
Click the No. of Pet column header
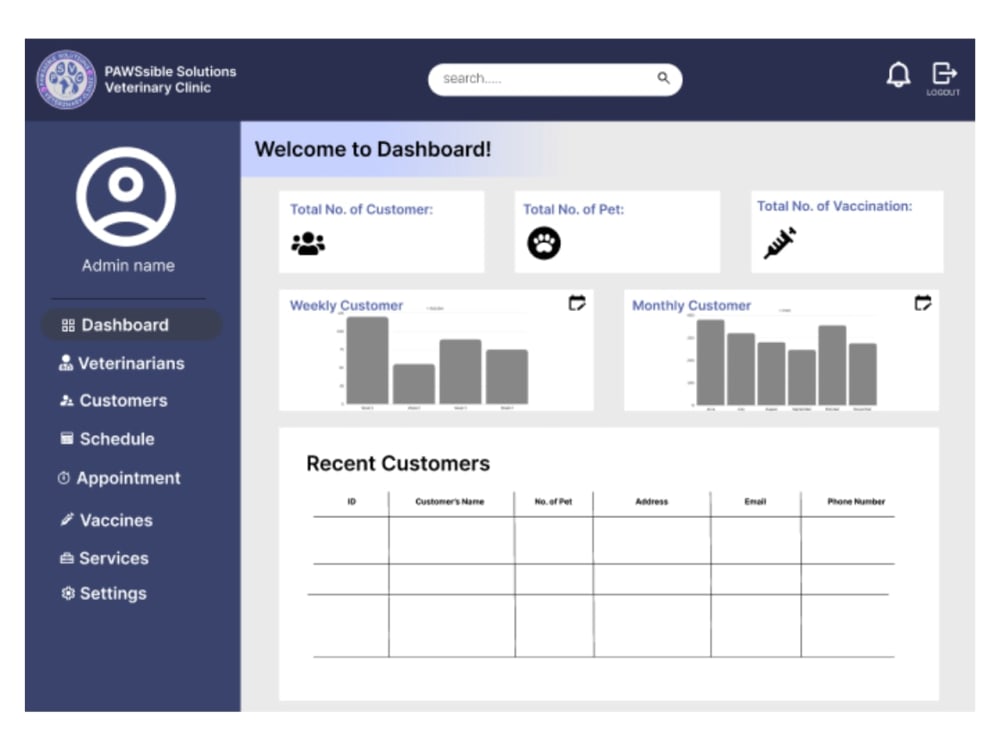coord(553,501)
